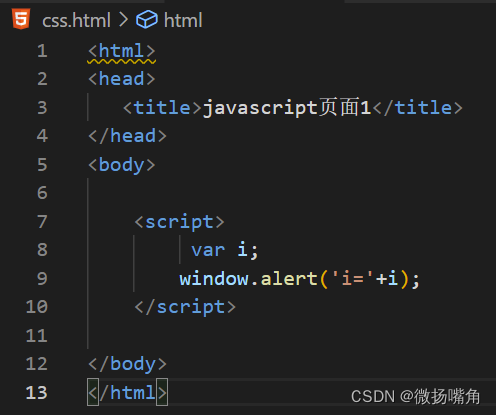This screenshot has width=496, height=415.
Task: Click line number 4 in gutter
Action: 42,136
